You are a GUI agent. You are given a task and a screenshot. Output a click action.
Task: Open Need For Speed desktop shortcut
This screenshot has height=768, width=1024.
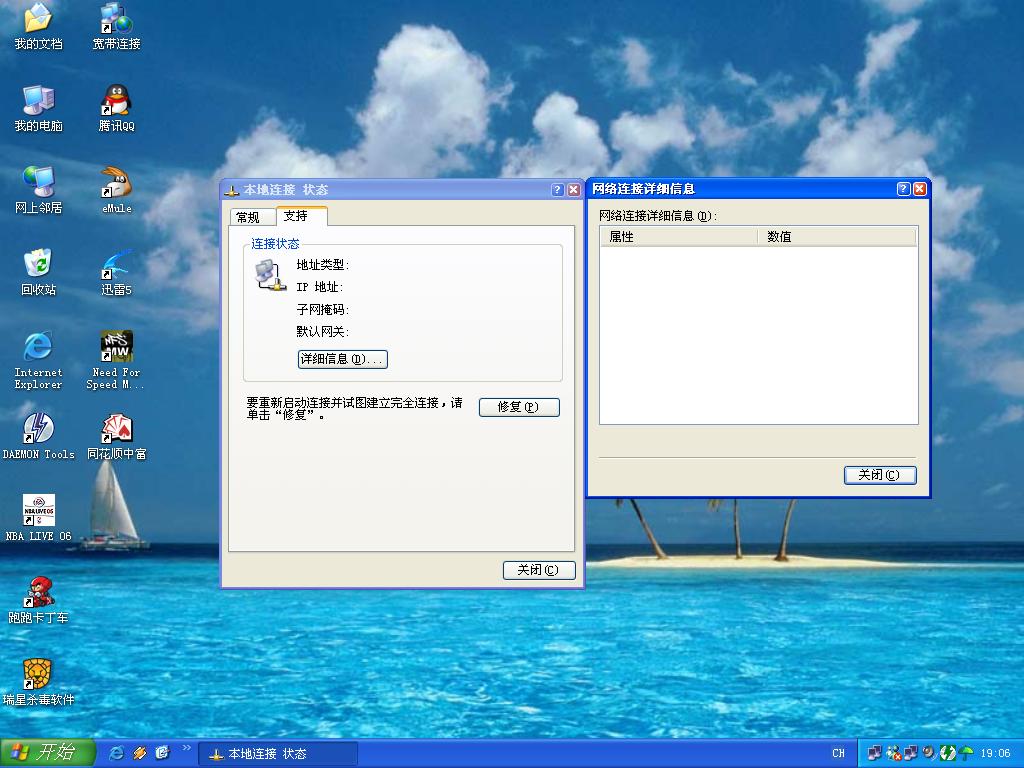tap(116, 347)
